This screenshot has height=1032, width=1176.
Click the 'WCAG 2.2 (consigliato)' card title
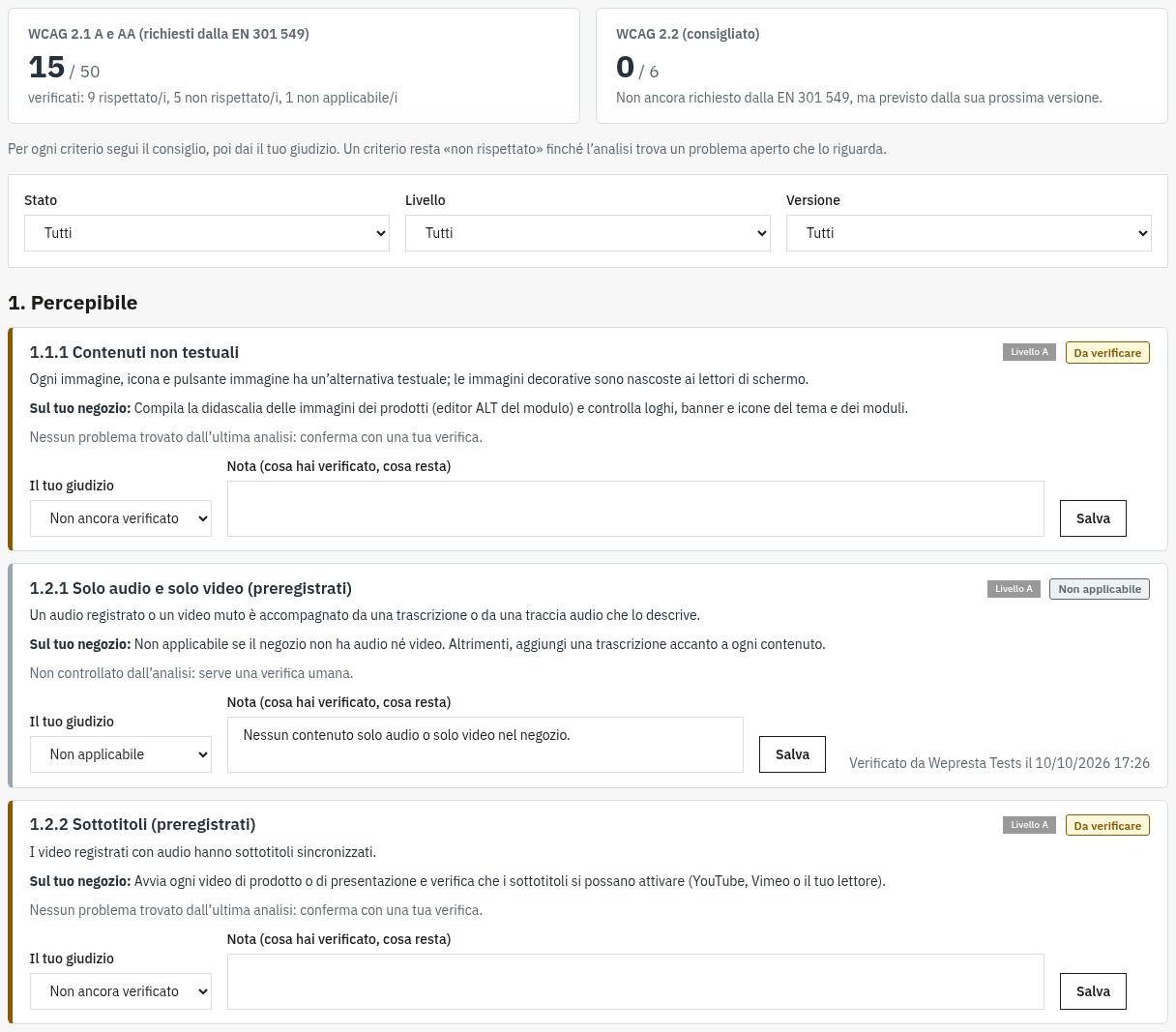(688, 34)
